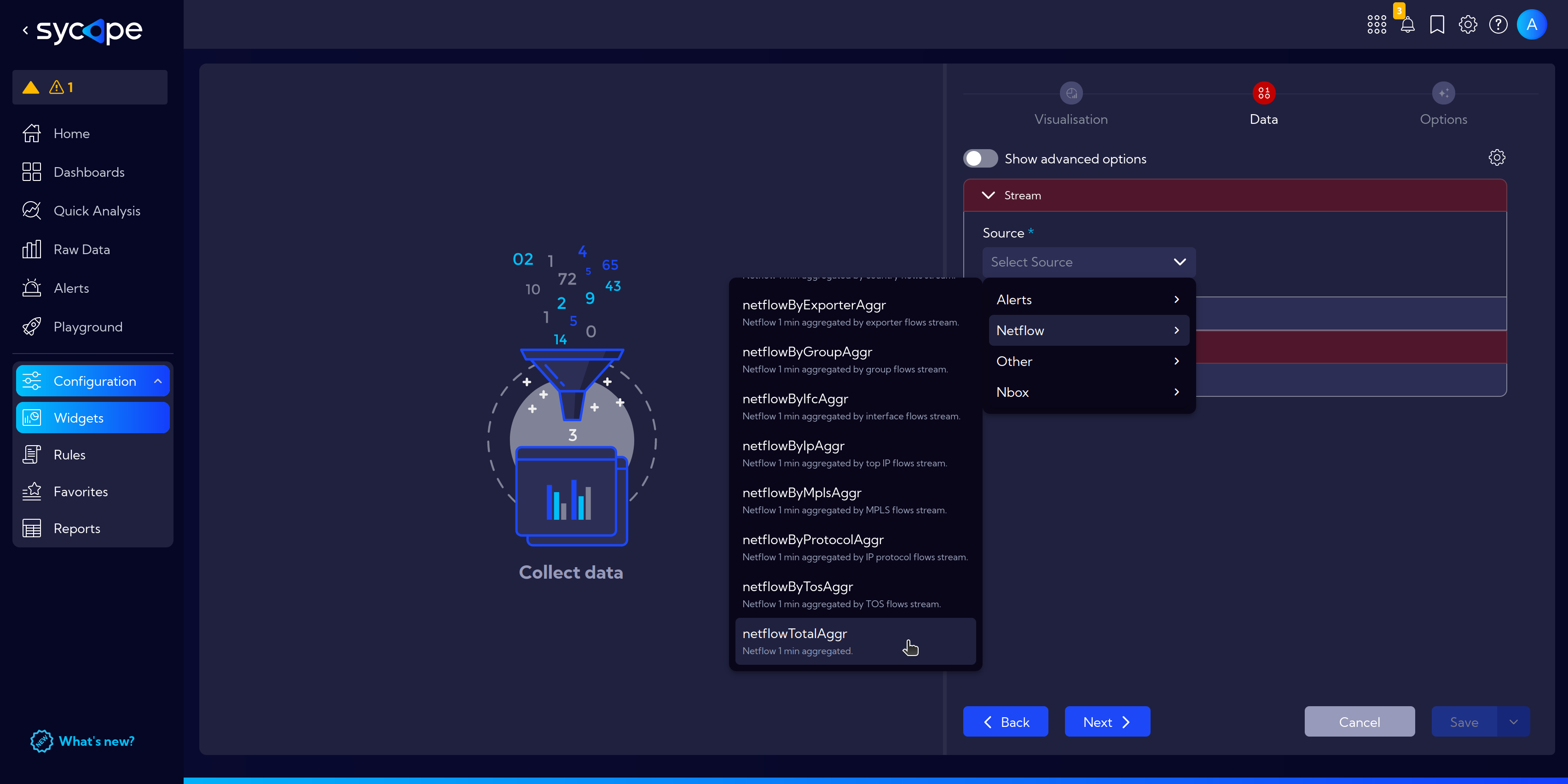
Task: Expand the Netflow source submenu arrow
Action: pos(1177,331)
